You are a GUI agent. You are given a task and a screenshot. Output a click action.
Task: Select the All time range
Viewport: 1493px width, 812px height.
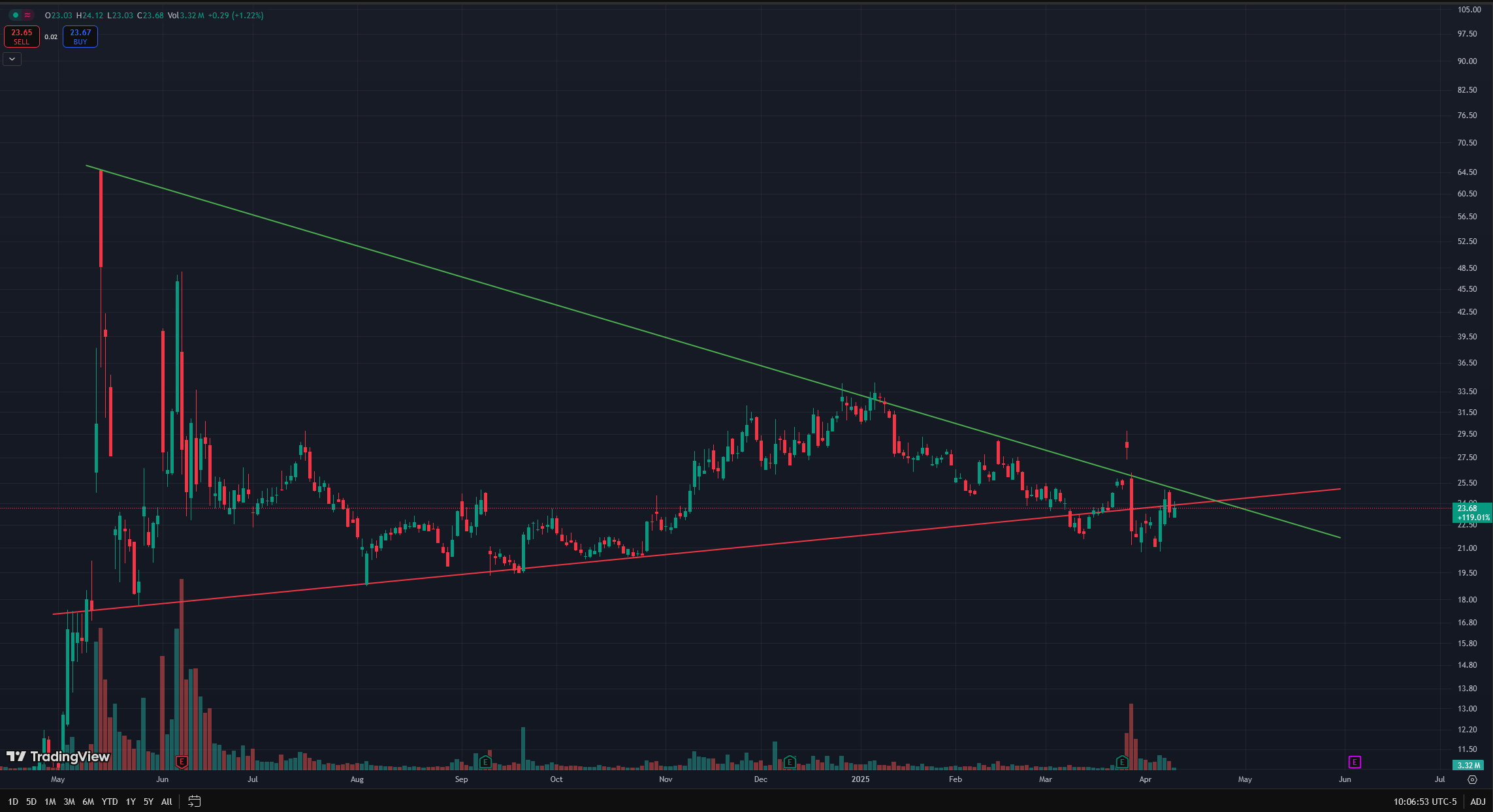tap(167, 802)
